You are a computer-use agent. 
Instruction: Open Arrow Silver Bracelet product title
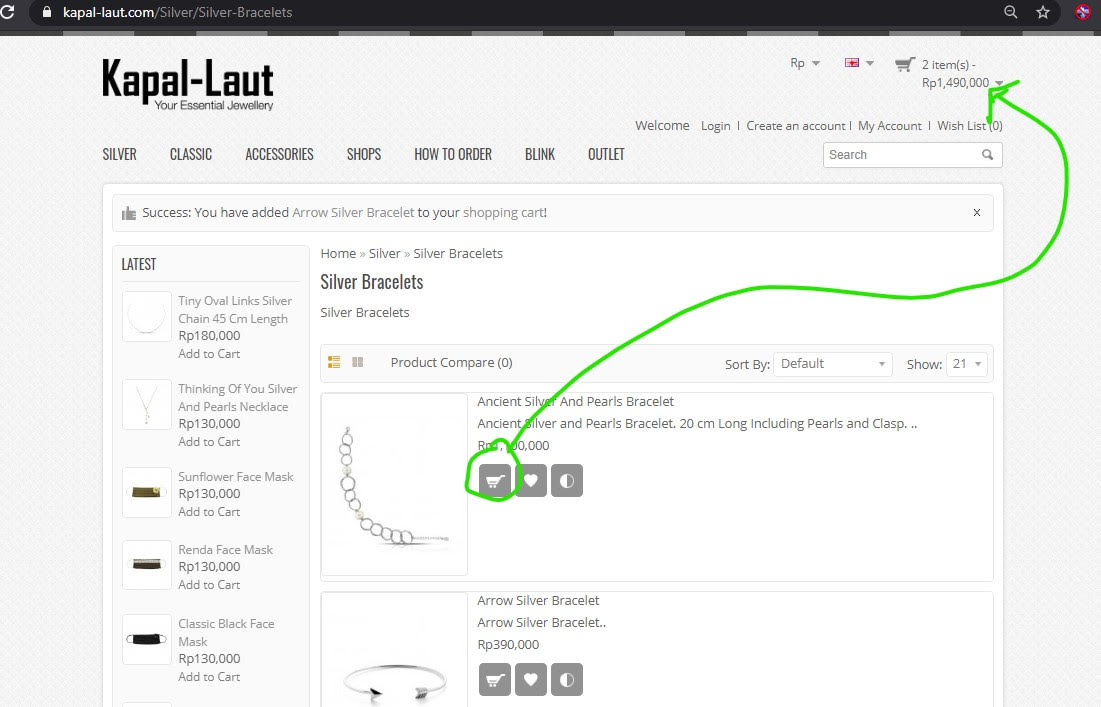click(x=538, y=600)
